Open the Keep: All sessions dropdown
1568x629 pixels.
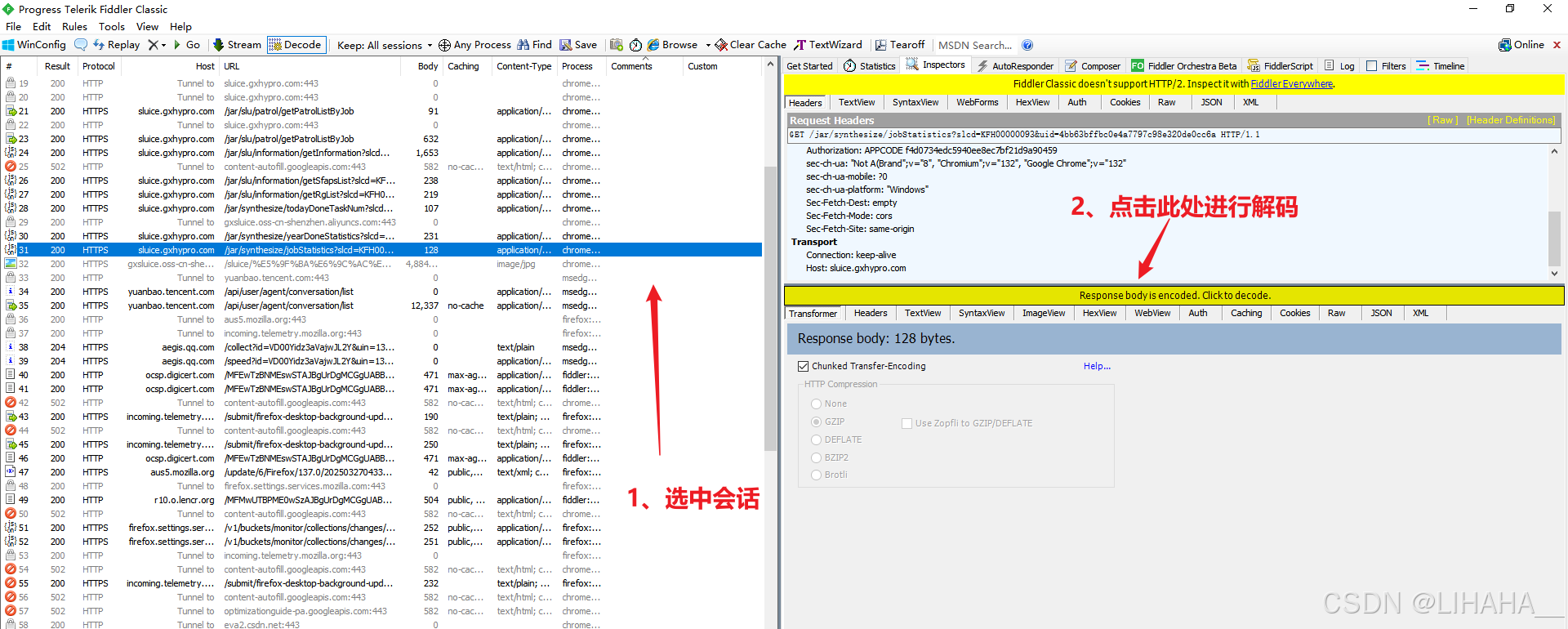tap(385, 45)
